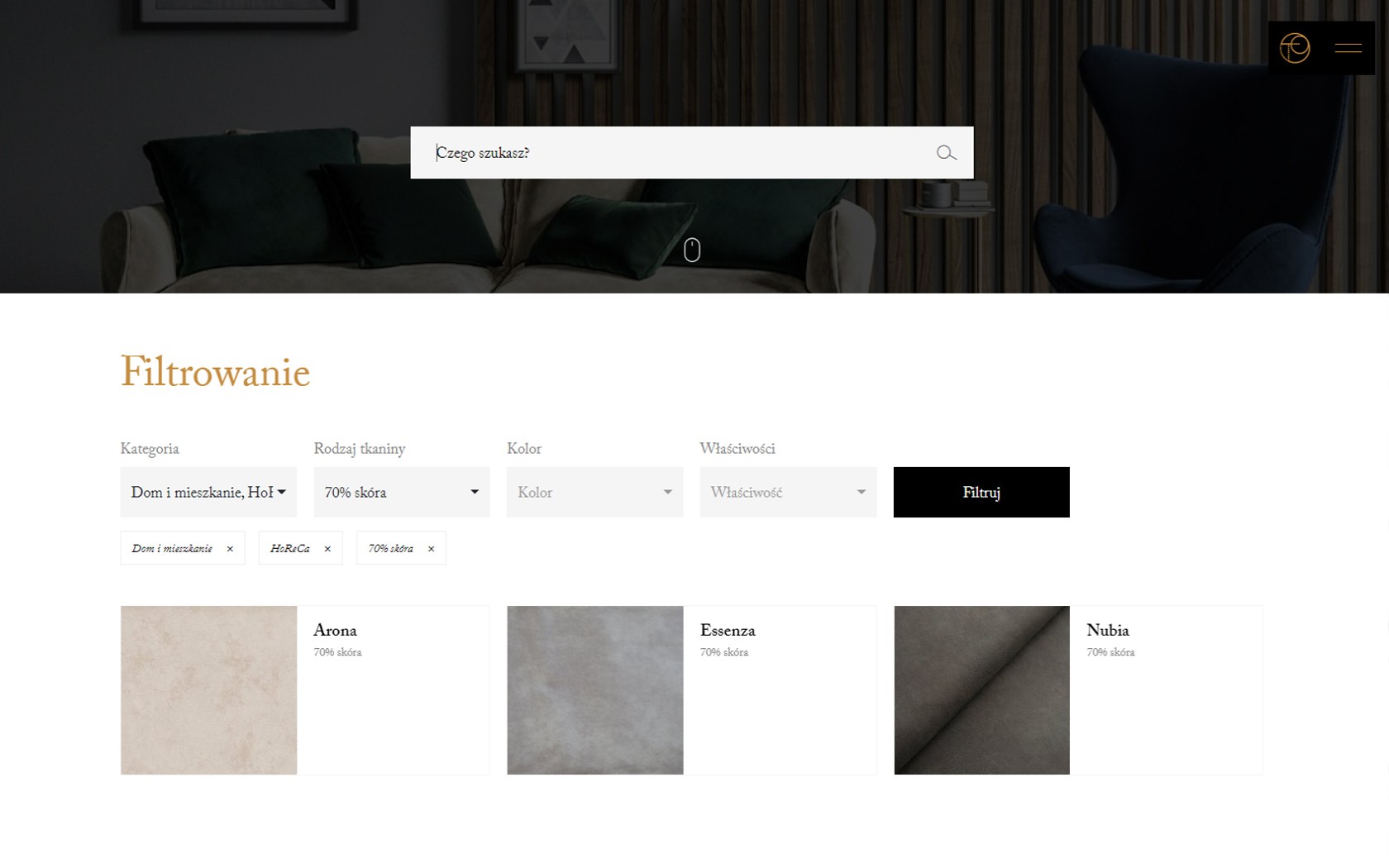The image size is (1389, 868).
Task: Click the Arona product title
Action: pos(335,630)
